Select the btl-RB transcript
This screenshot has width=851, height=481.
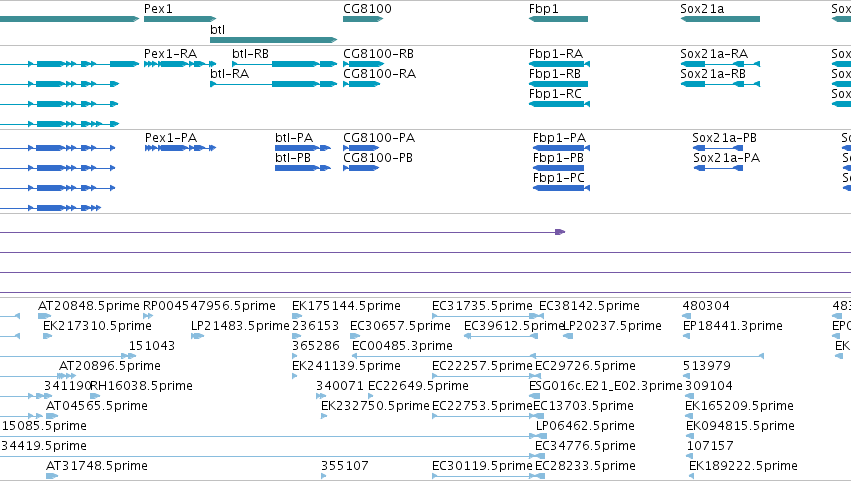[284, 64]
